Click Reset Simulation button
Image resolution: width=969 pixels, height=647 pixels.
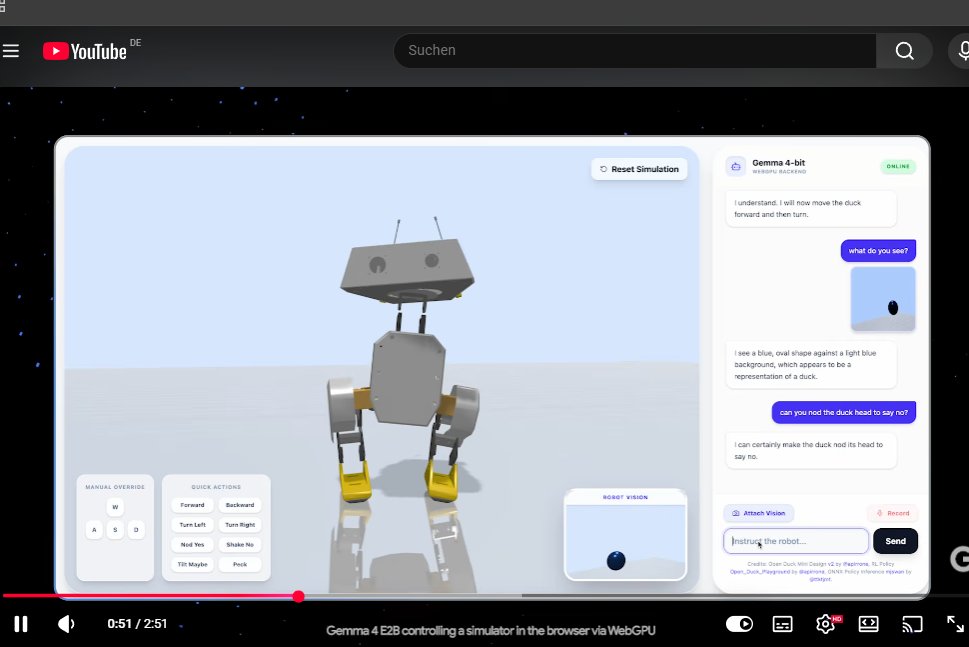click(x=639, y=169)
